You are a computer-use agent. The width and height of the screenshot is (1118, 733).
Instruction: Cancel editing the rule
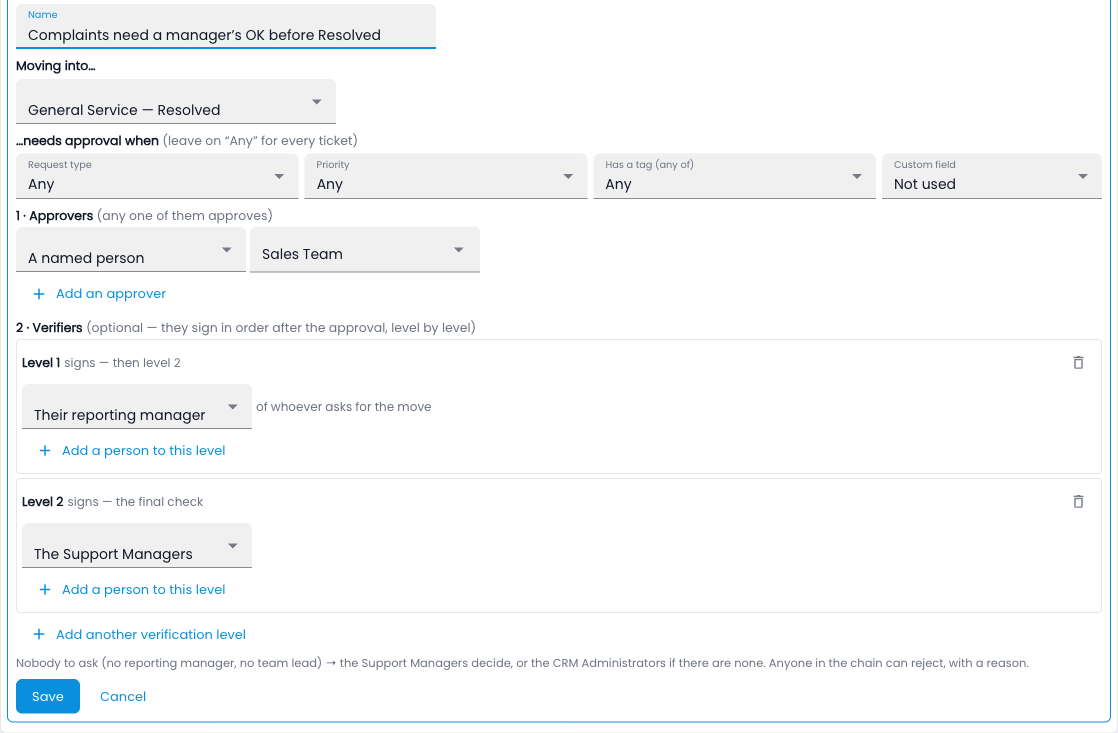point(123,697)
